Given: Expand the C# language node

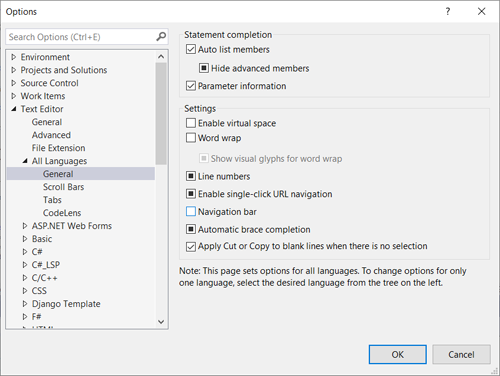Looking at the screenshot, I should point(25,252).
